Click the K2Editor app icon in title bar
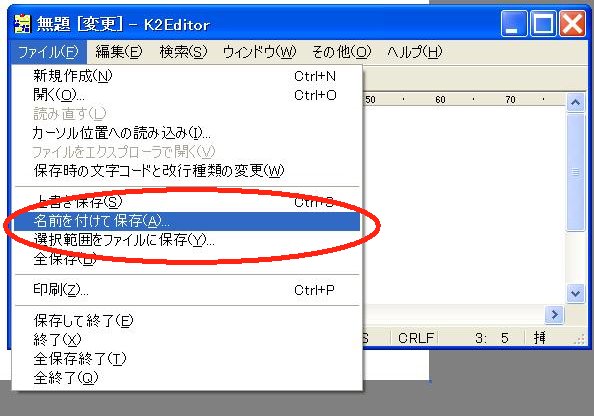Image resolution: width=594 pixels, height=416 pixels. pyautogui.click(x=22, y=24)
